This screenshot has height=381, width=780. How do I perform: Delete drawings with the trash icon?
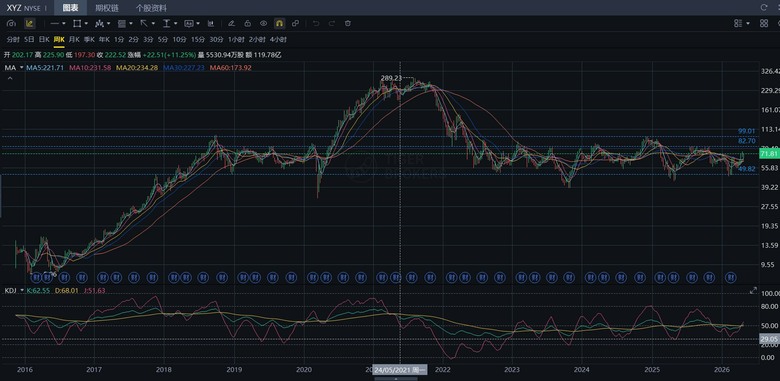tap(348, 23)
